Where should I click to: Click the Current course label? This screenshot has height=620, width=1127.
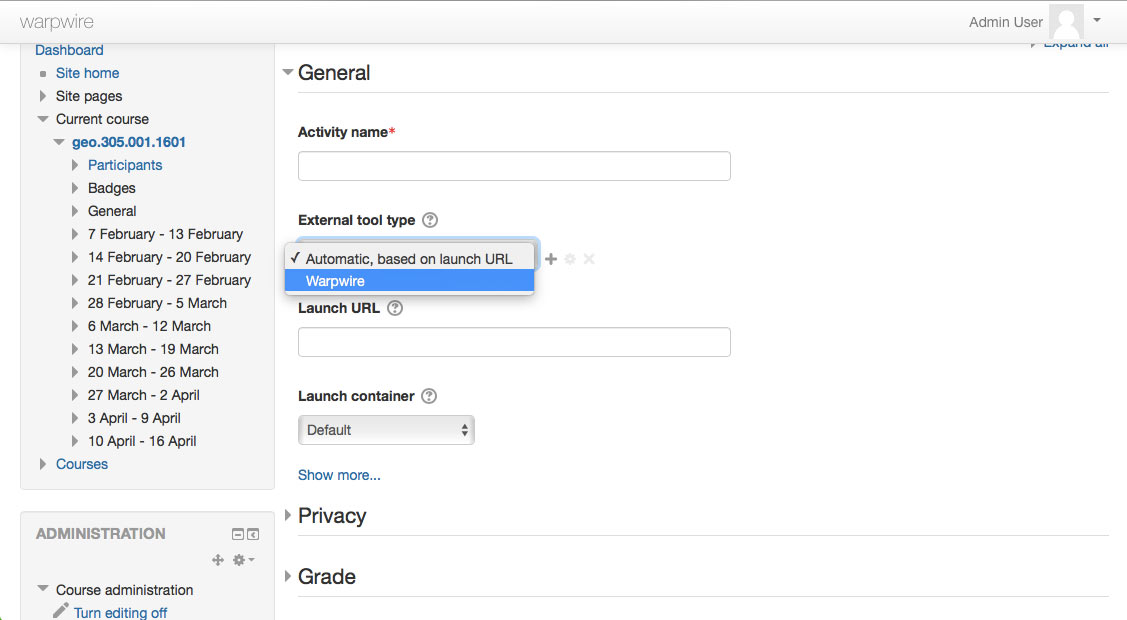102,119
